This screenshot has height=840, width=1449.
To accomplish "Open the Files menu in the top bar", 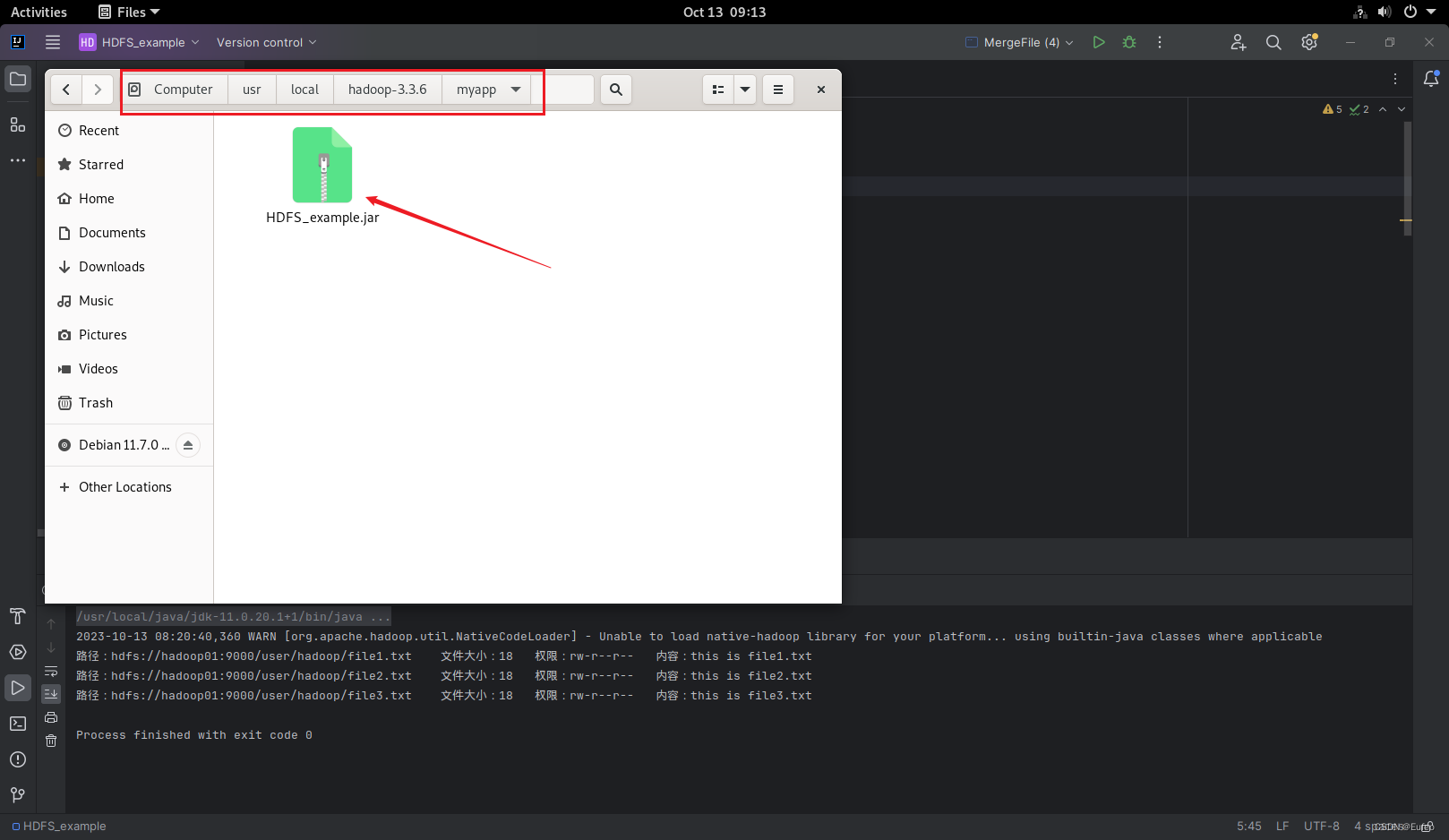I will (x=128, y=12).
